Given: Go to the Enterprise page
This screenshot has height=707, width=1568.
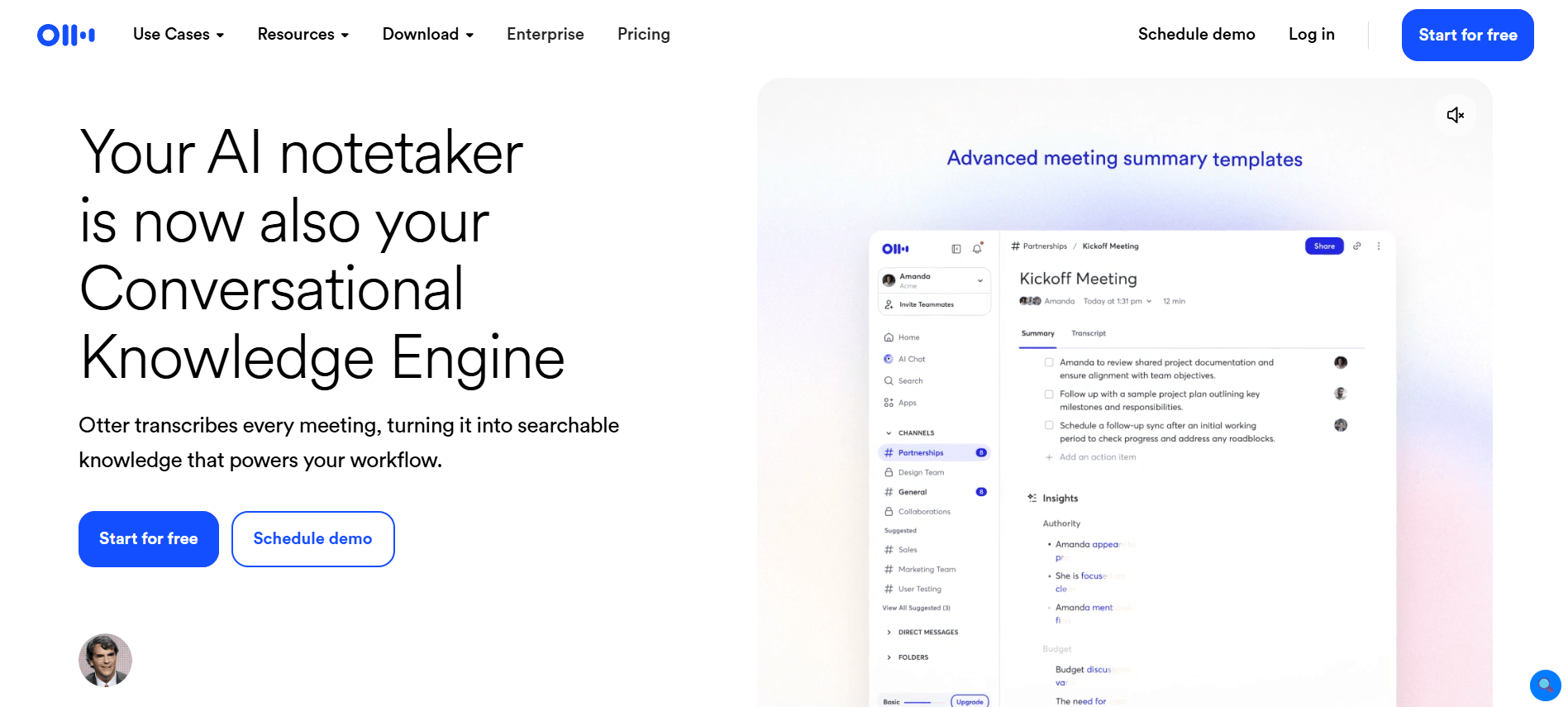Looking at the screenshot, I should pyautogui.click(x=546, y=35).
